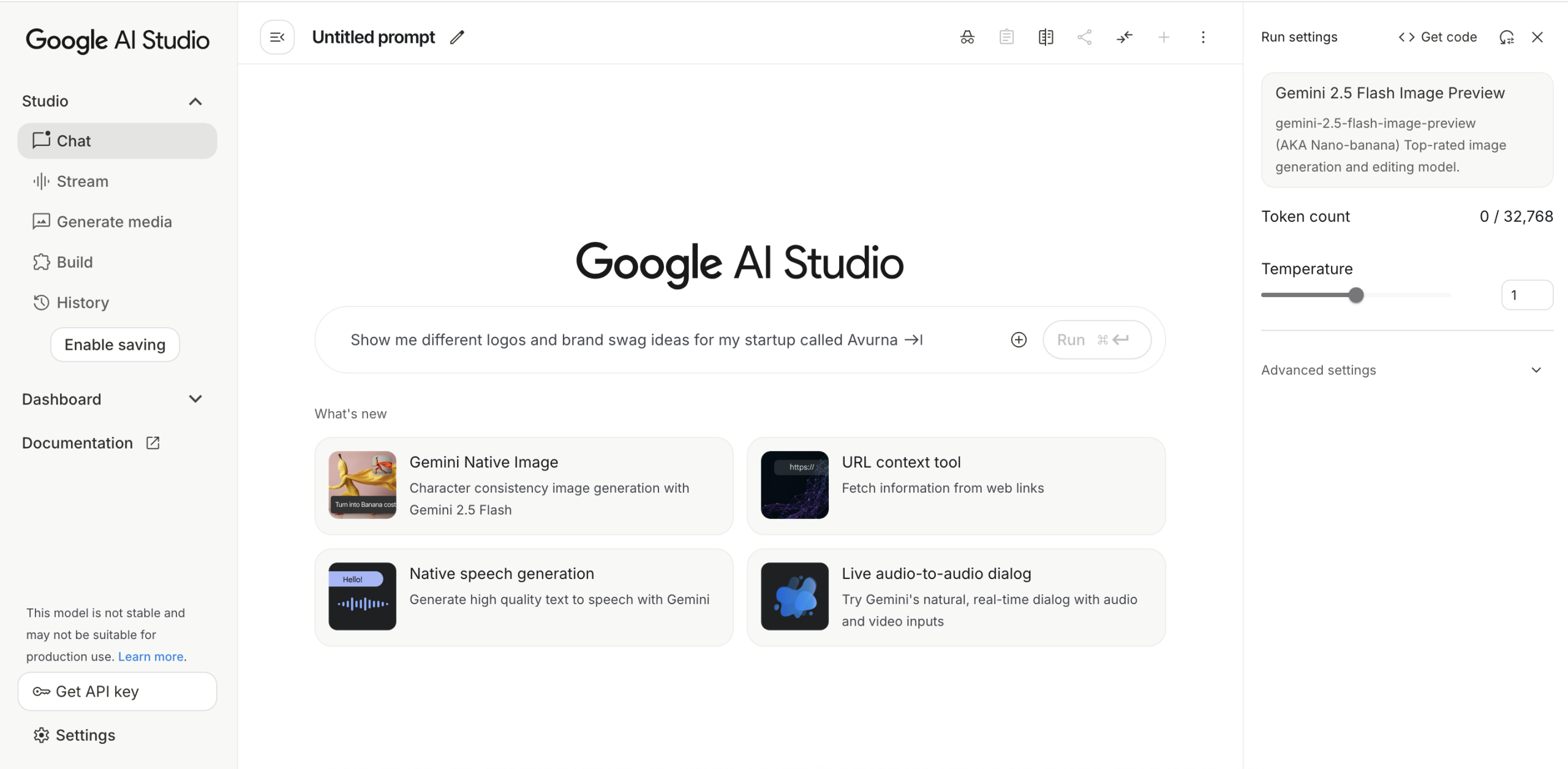Collapse the Studio section chevron
1568x769 pixels.
tap(195, 101)
